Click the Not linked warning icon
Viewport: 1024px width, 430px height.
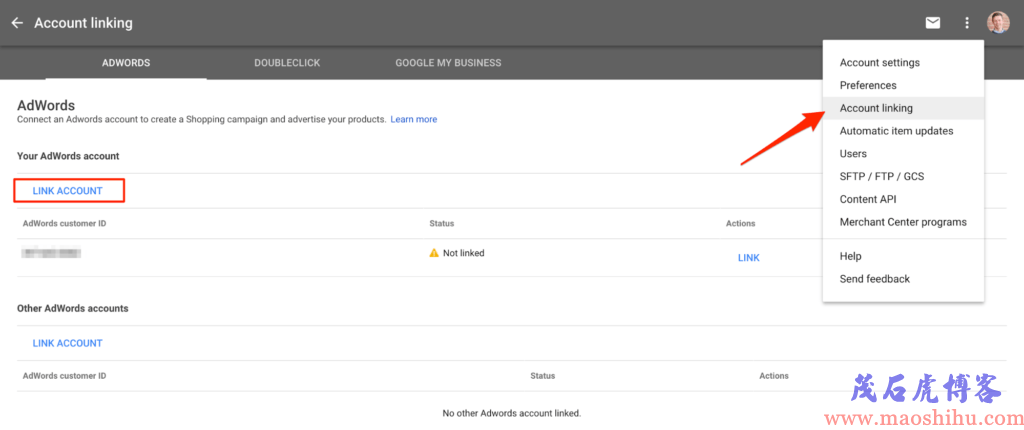pos(434,253)
